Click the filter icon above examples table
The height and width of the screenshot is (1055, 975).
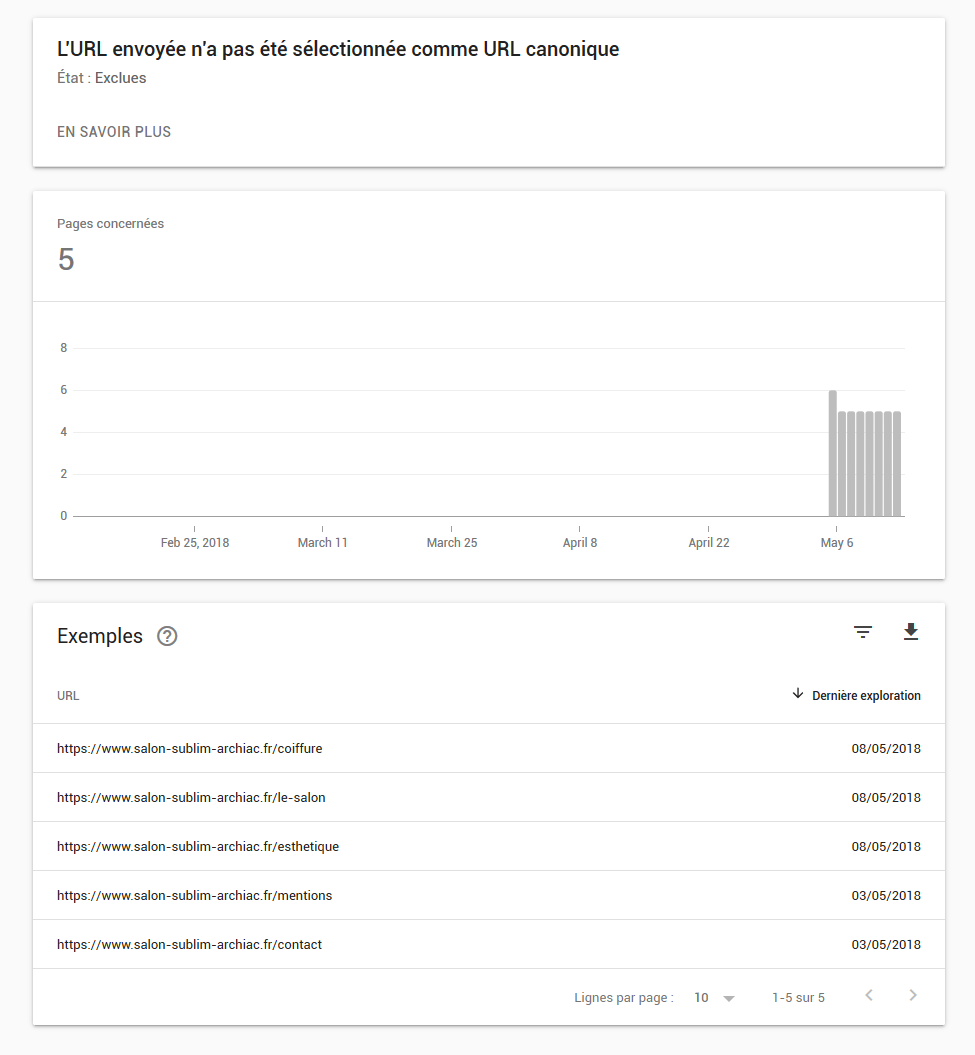(x=863, y=632)
